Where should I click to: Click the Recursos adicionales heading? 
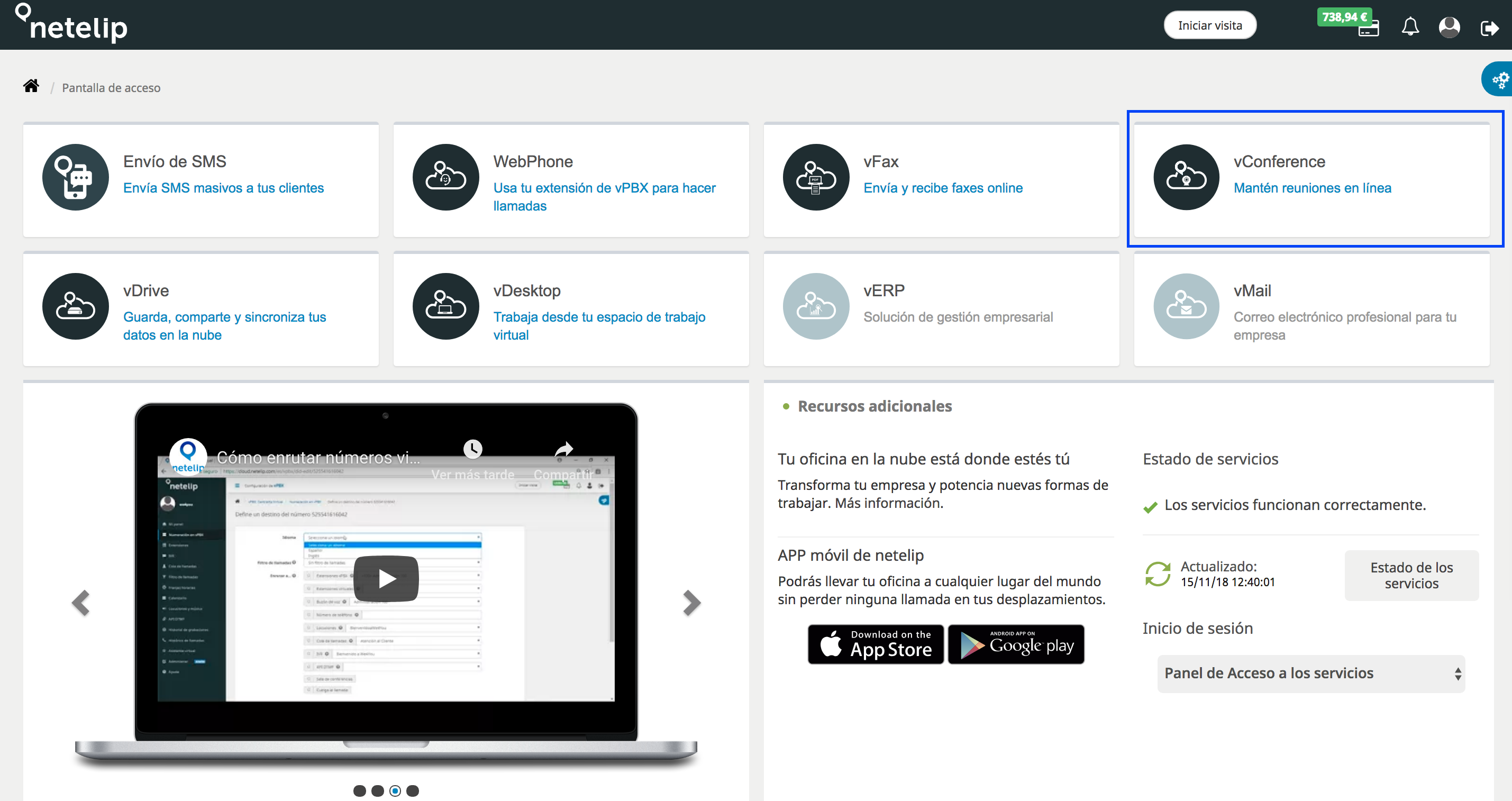(x=875, y=406)
